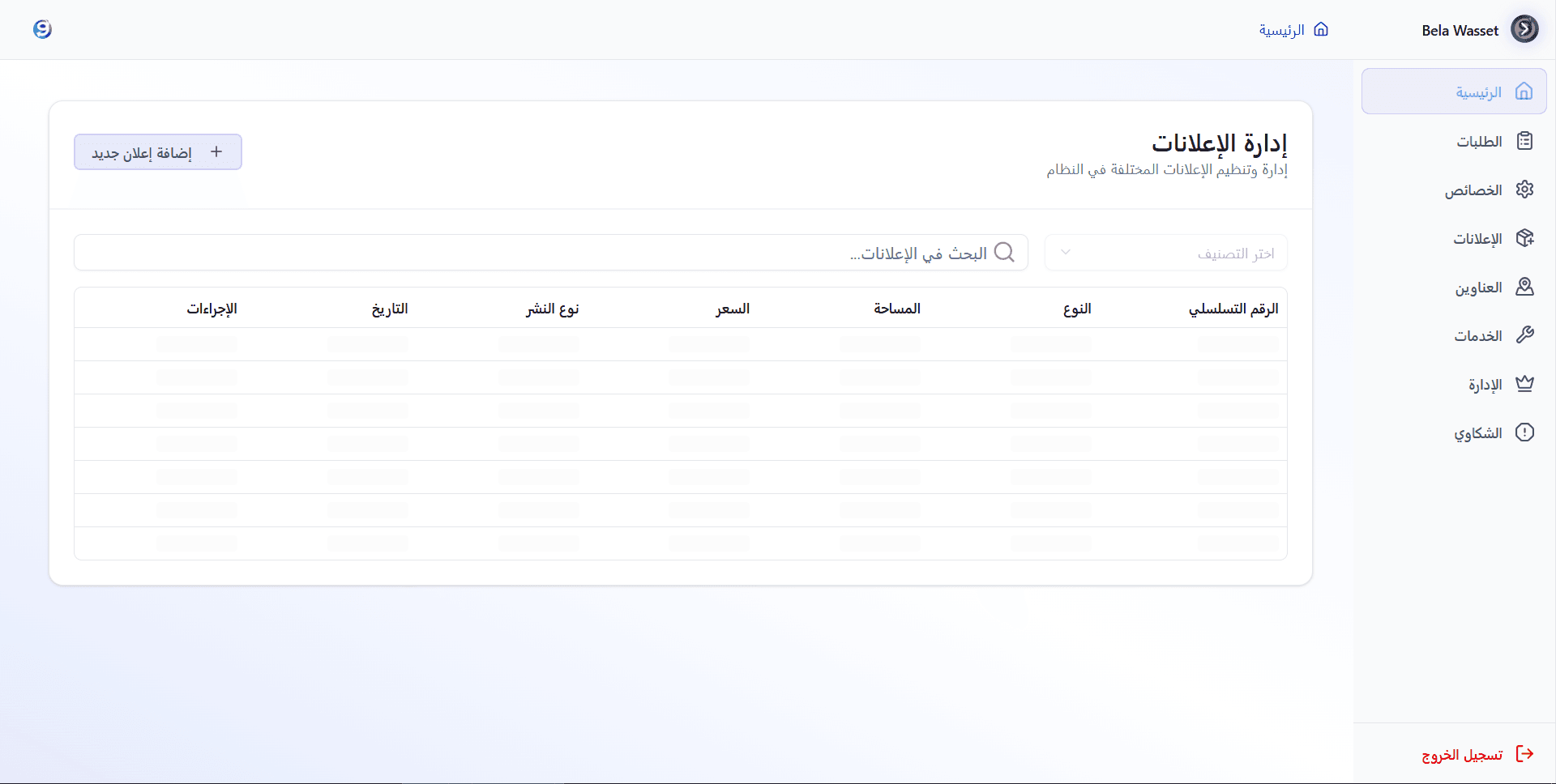Screen dimensions: 1556x784
Task: Click the box icon for الإعلانات
Action: [x=1524, y=238]
